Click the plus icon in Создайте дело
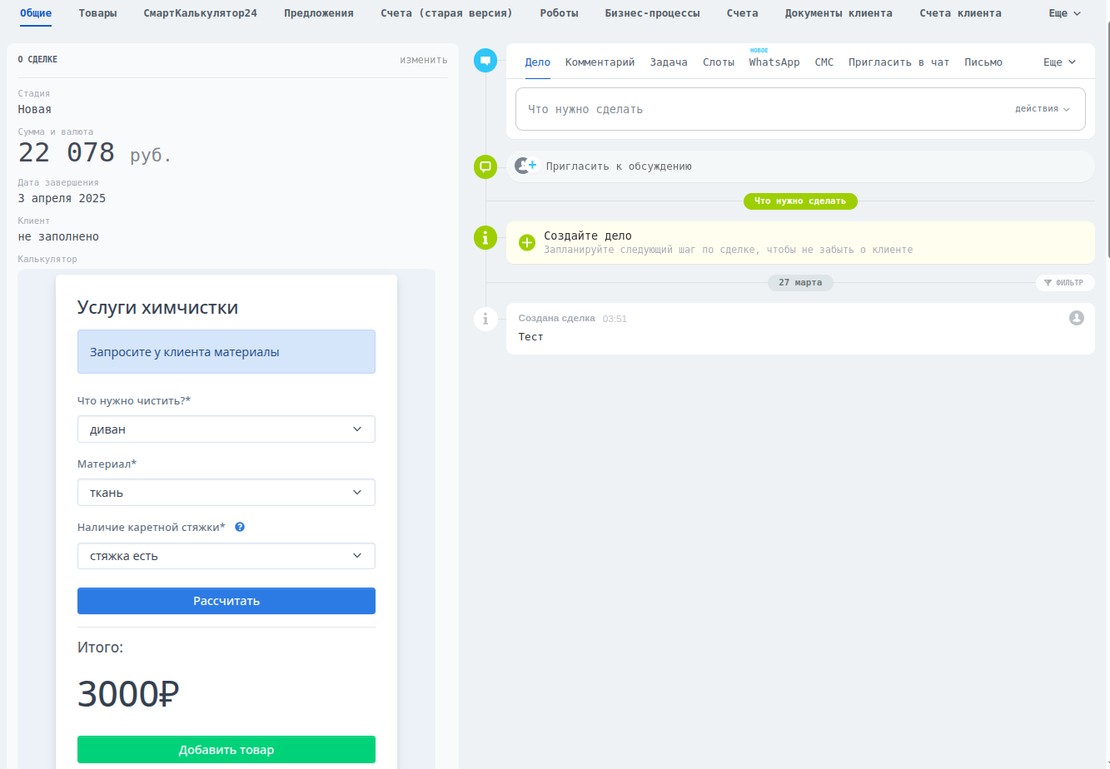 pos(527,243)
